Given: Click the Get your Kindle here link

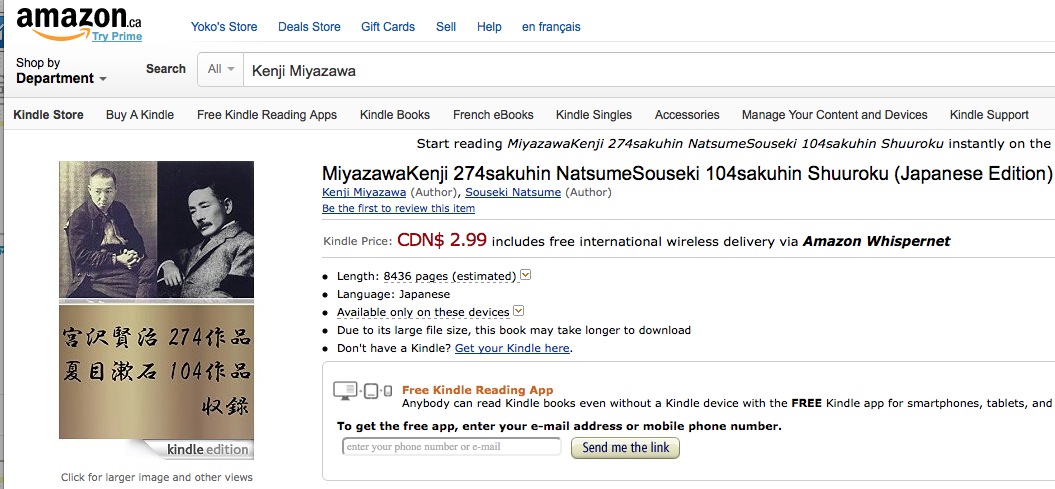Looking at the screenshot, I should coord(512,348).
